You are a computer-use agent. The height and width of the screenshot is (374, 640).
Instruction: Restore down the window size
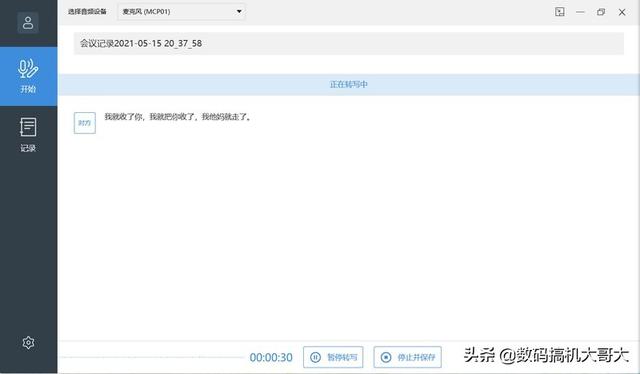(x=601, y=12)
